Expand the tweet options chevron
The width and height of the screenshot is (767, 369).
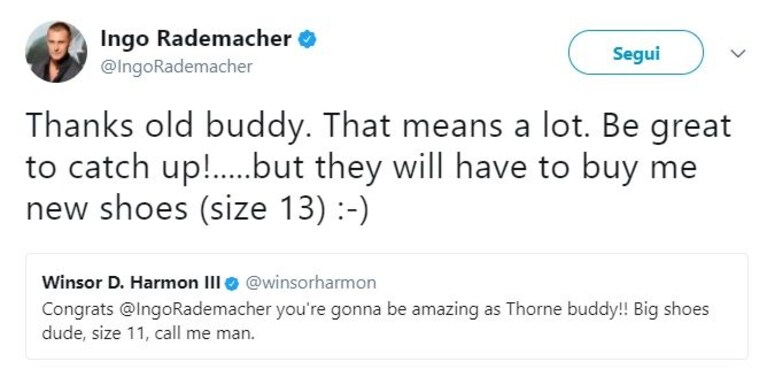tap(738, 53)
